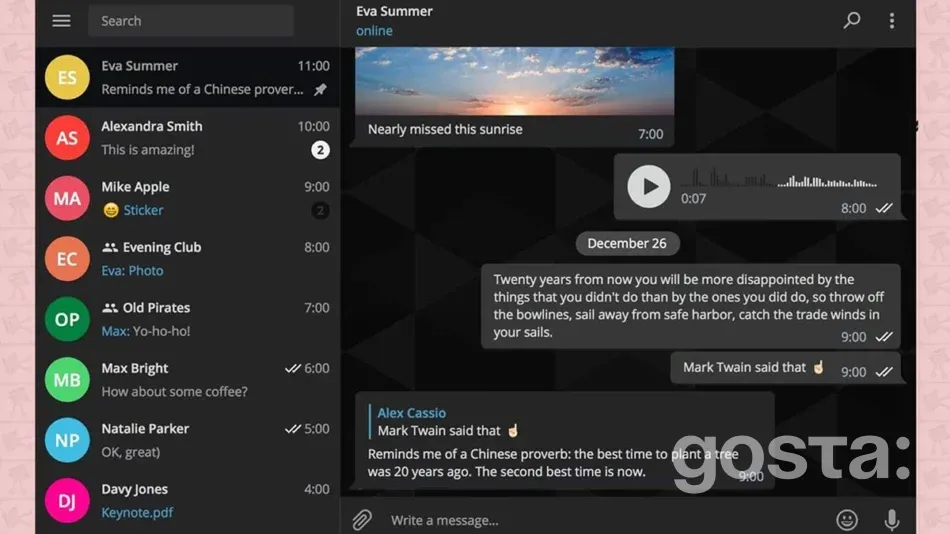Click Mike Apple's muted unread badge
Viewport: 950px width, 534px height.
(321, 210)
